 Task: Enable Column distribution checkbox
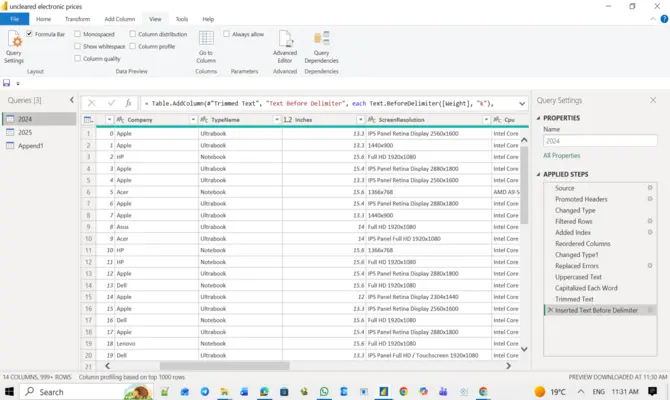click(132, 34)
